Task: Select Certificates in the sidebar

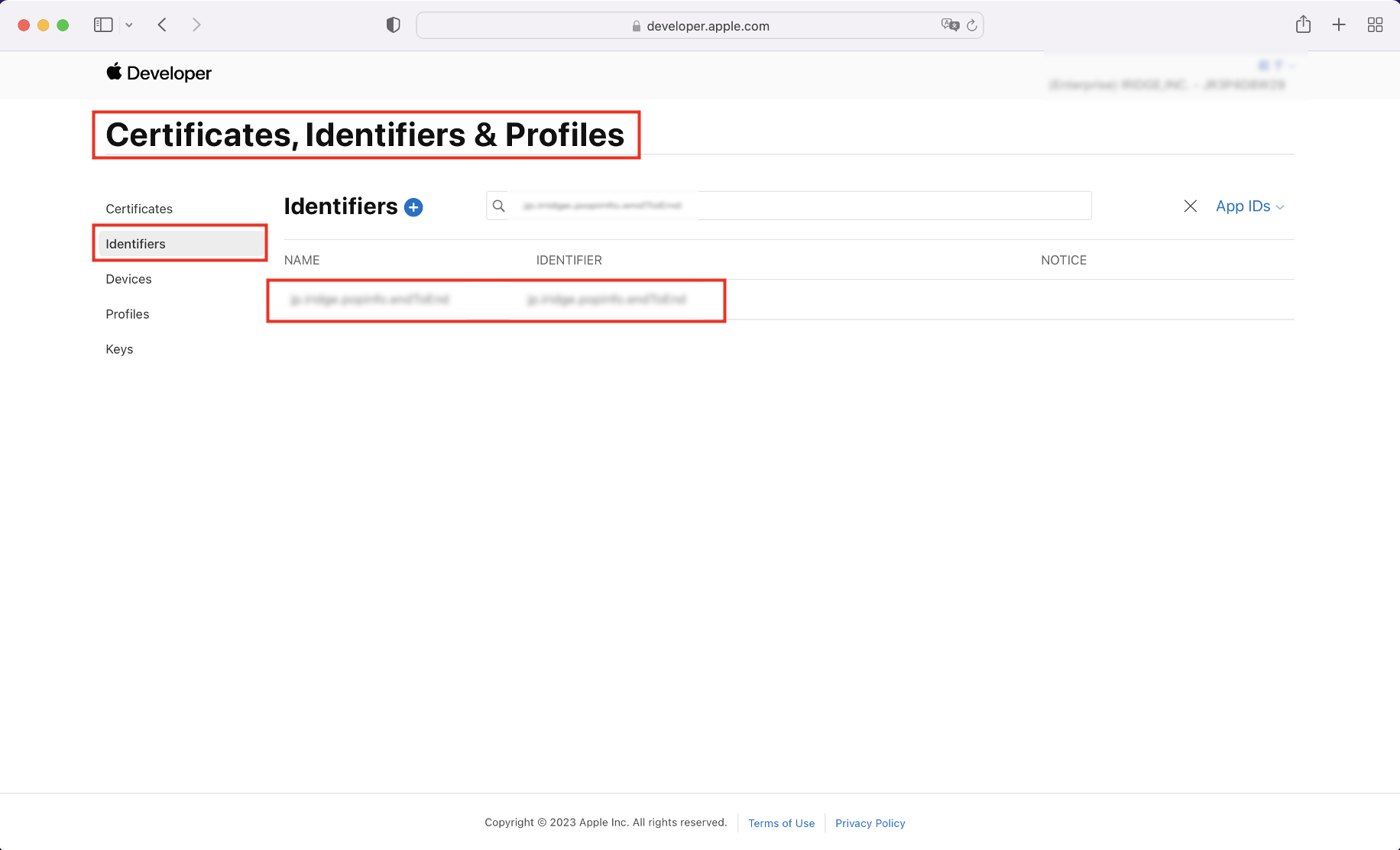Action: pos(139,209)
